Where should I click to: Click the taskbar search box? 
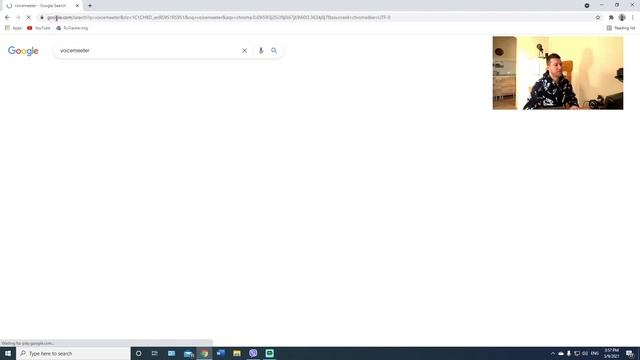pos(73,353)
